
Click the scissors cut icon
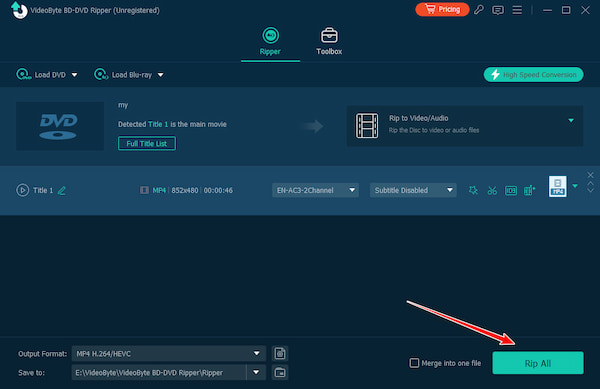point(492,190)
